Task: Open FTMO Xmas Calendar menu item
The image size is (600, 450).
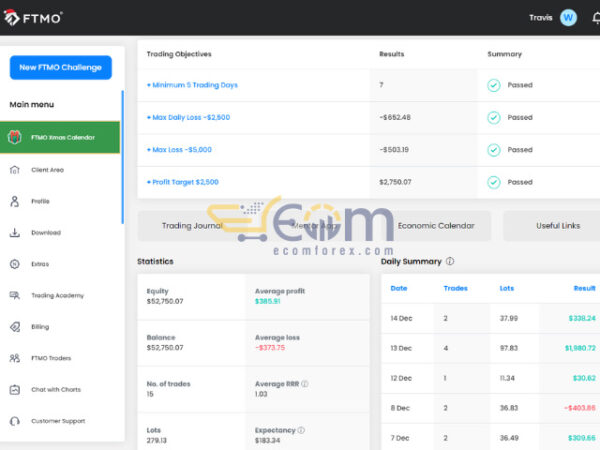Action: click(x=62, y=137)
